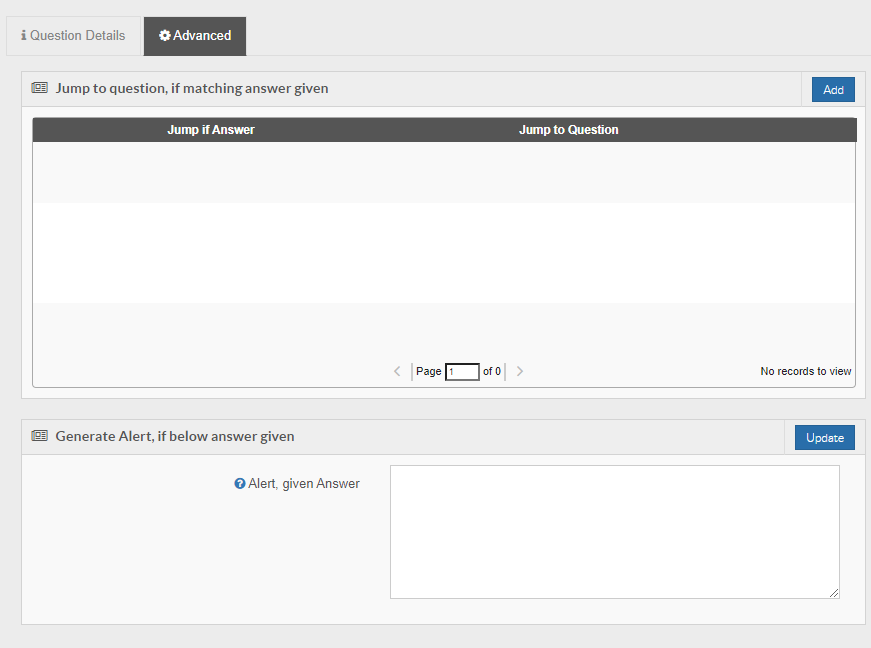This screenshot has height=648, width=871.
Task: Go to the next page of jump records
Action: click(520, 371)
